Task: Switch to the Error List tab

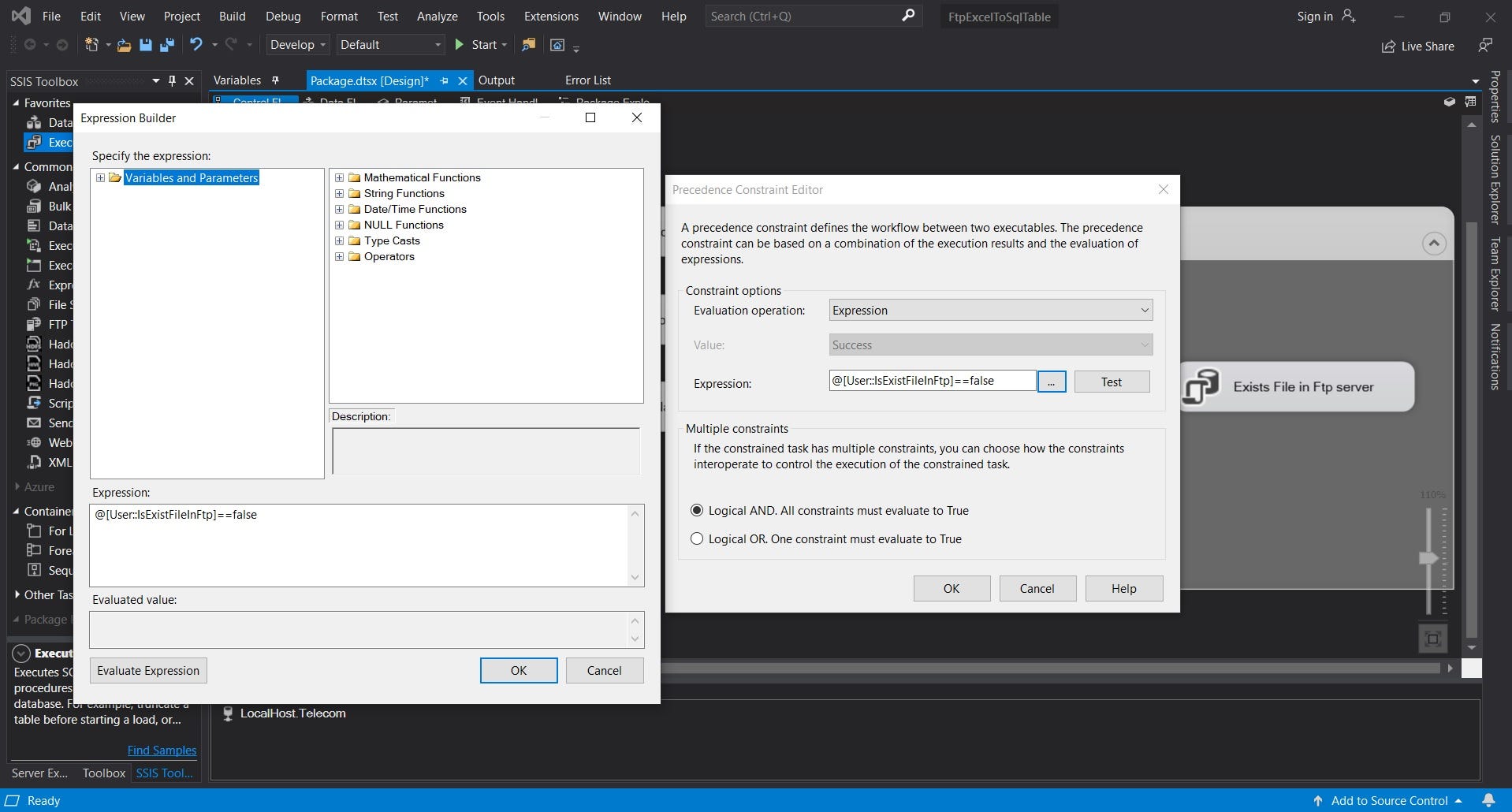Action: [x=588, y=80]
